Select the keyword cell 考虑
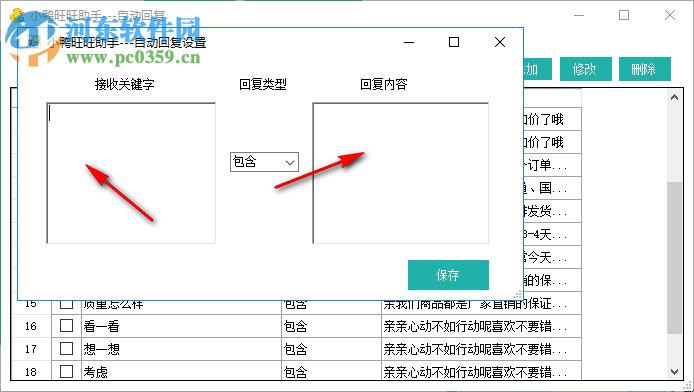The width and height of the screenshot is (694, 392). pos(181,371)
